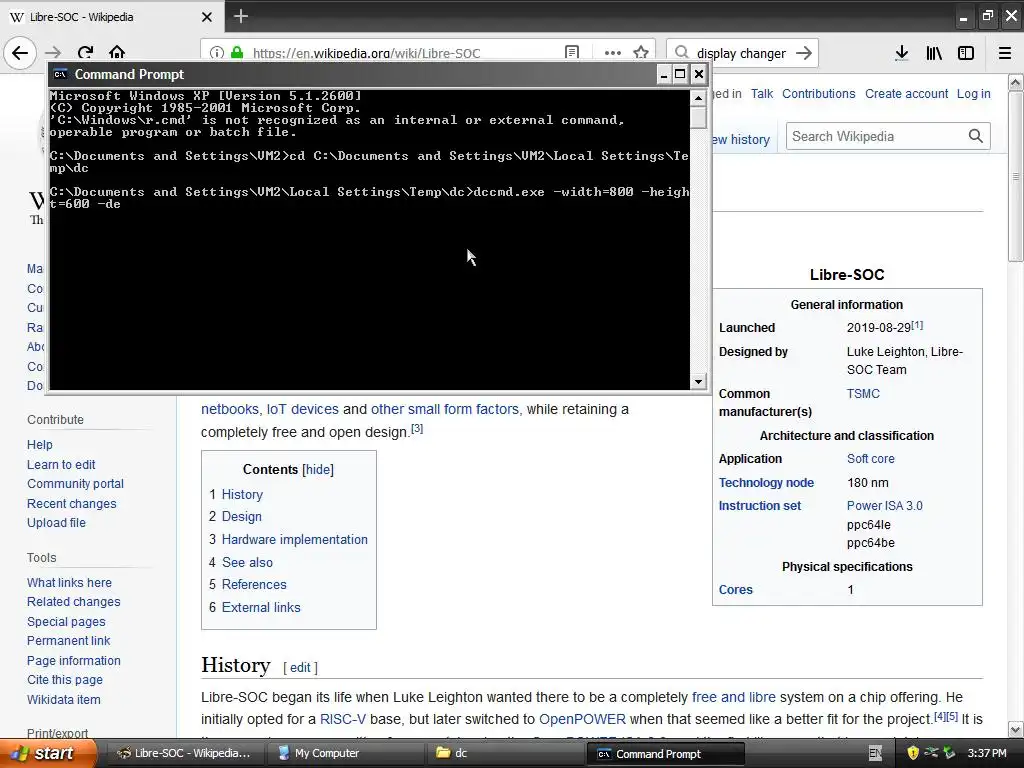The width and height of the screenshot is (1024, 768).
Task: Open a new browser tab
Action: (x=241, y=16)
